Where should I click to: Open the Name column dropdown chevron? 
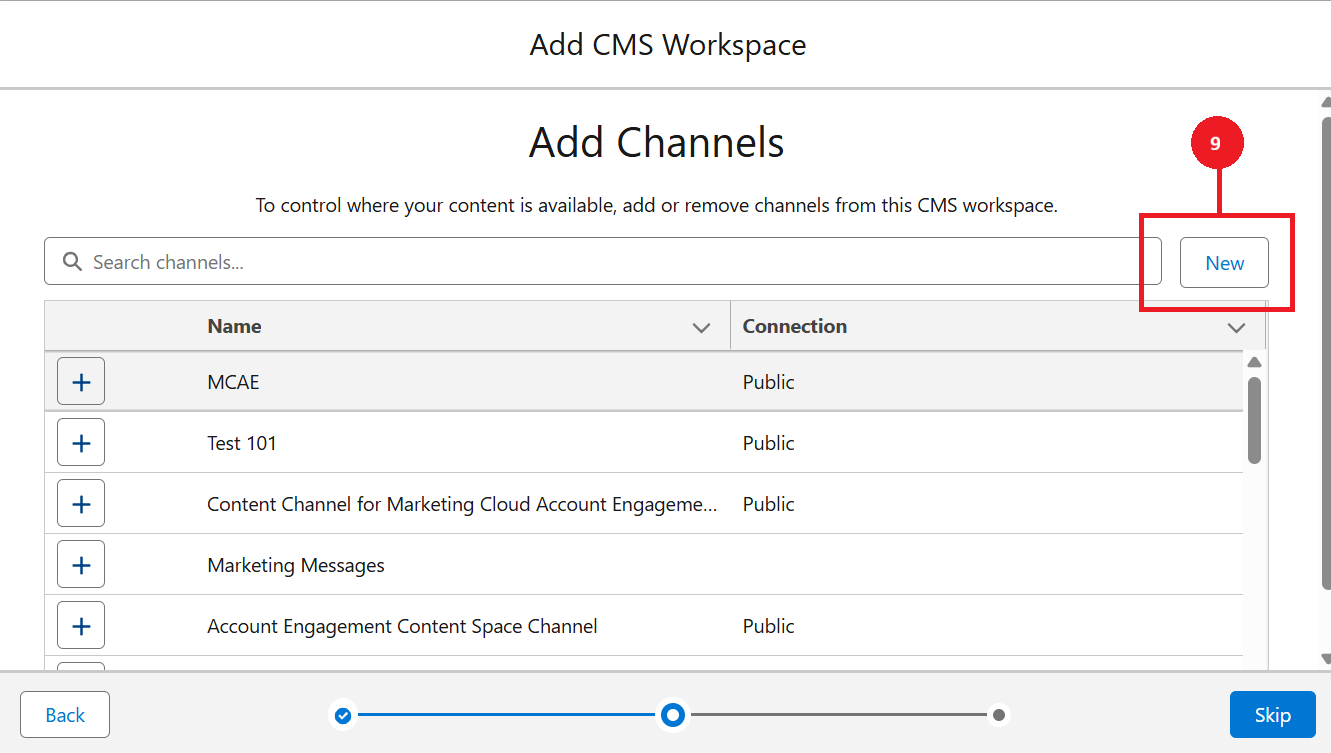point(701,328)
